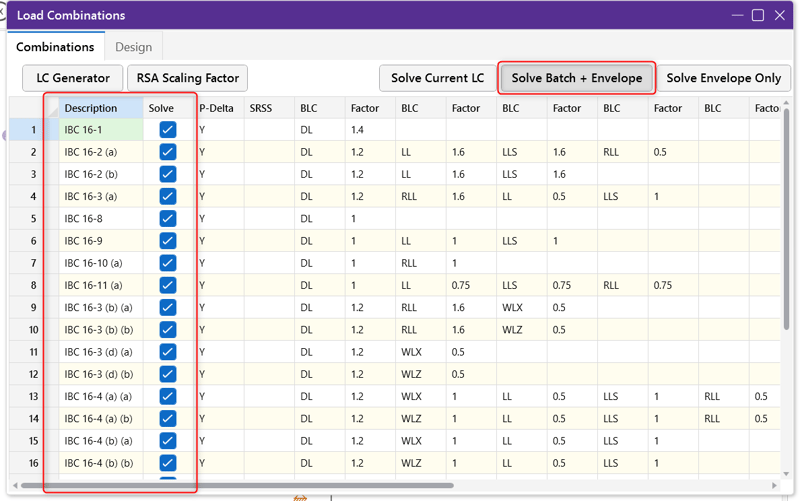The height and width of the screenshot is (501, 800).
Task: Toggle Solve checkbox for IBC 16-8 row
Action: point(167,219)
